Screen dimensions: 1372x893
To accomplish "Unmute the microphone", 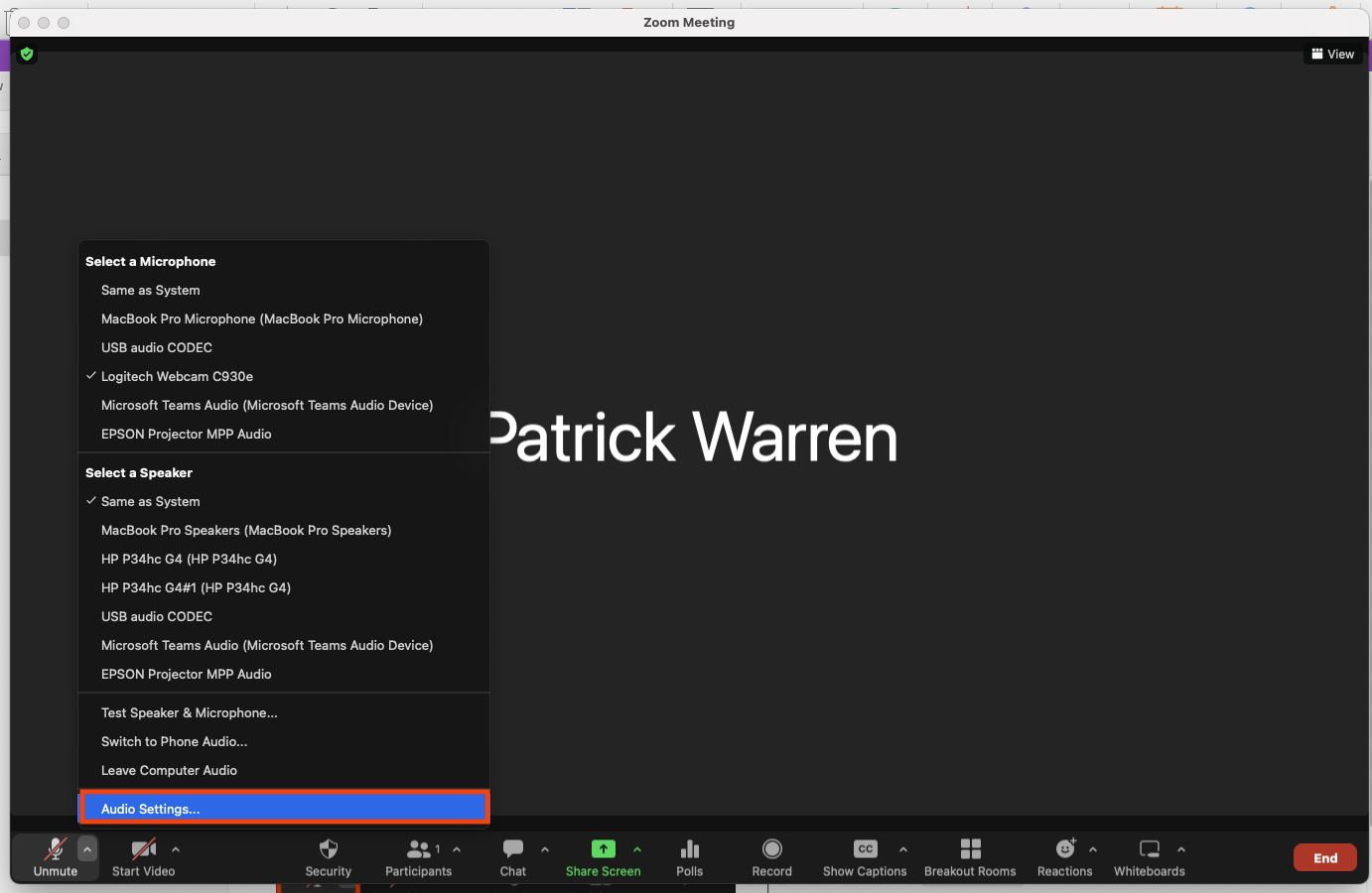I will click(x=56, y=857).
